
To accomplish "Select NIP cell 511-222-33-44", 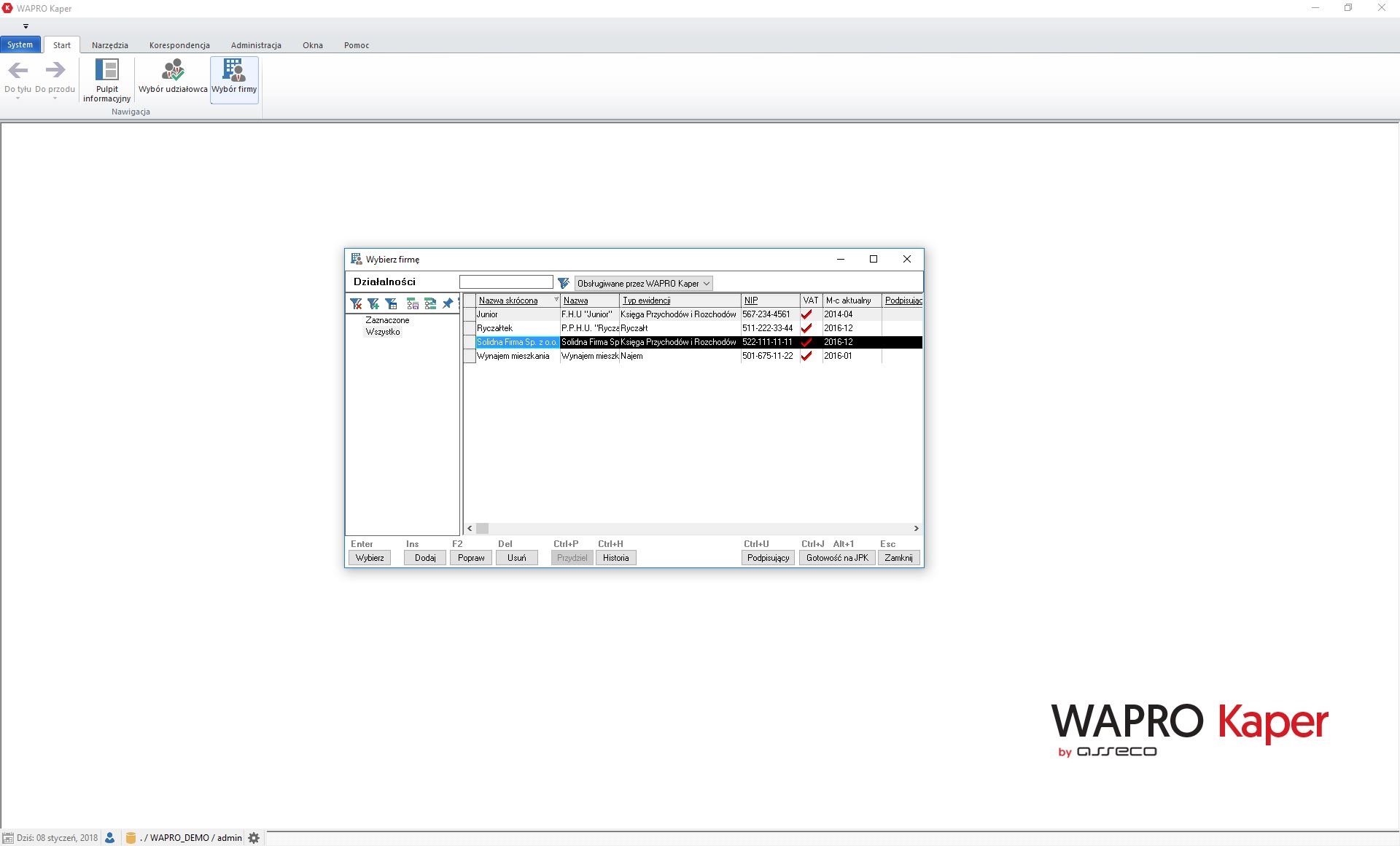I will [x=770, y=328].
